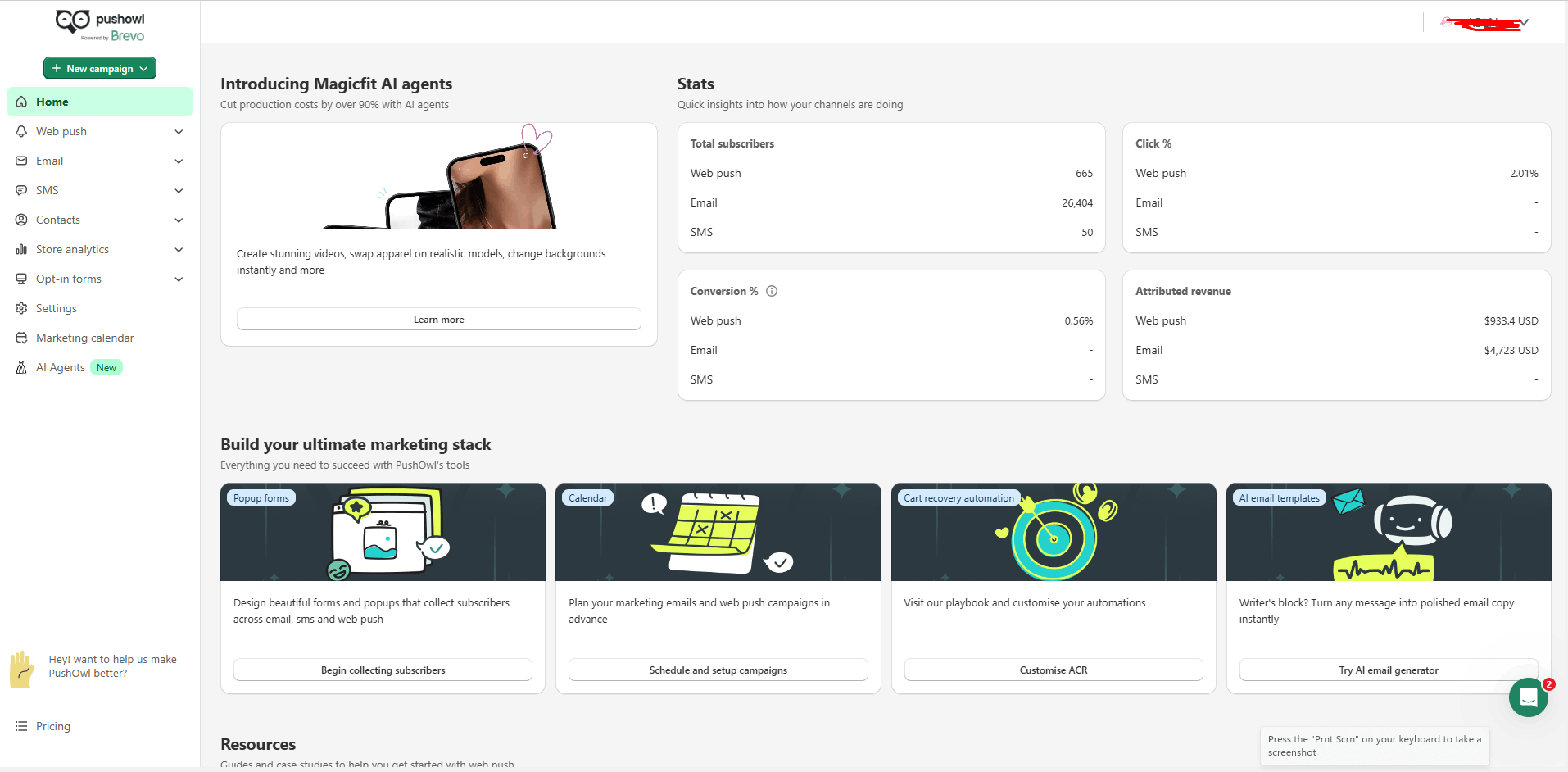Expand the Store analytics chevron
This screenshot has width=1568, height=772.
point(179,249)
